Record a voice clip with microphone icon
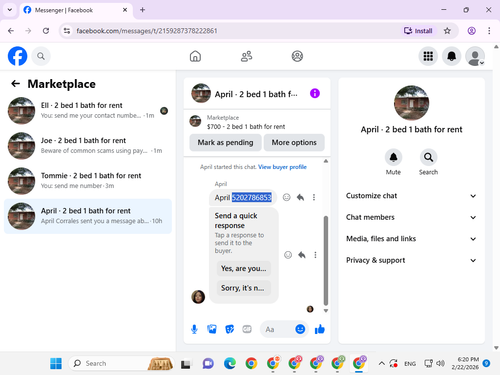The height and width of the screenshot is (375, 500). (x=194, y=329)
